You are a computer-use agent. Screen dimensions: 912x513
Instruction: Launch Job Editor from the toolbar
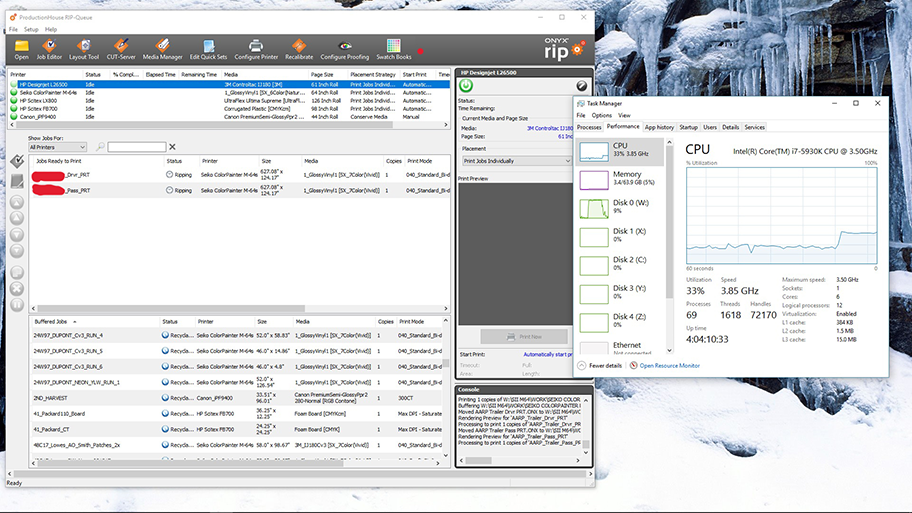click(49, 46)
